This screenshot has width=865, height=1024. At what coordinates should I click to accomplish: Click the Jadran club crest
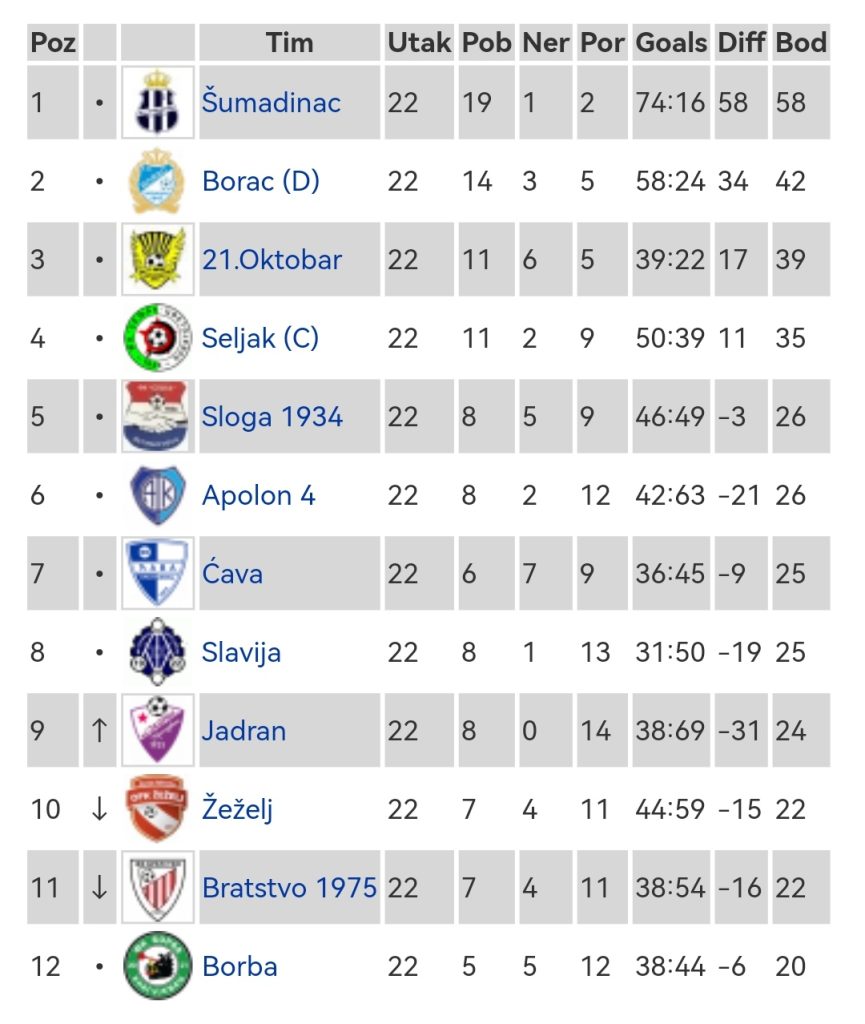pyautogui.click(x=158, y=730)
